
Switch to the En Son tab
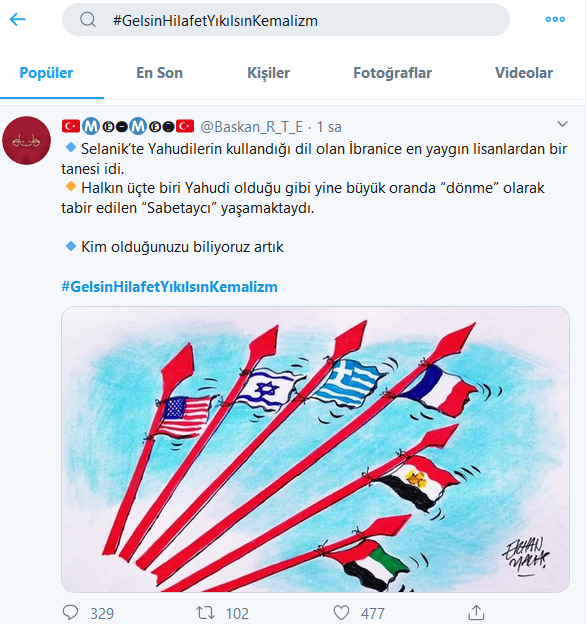pyautogui.click(x=160, y=73)
